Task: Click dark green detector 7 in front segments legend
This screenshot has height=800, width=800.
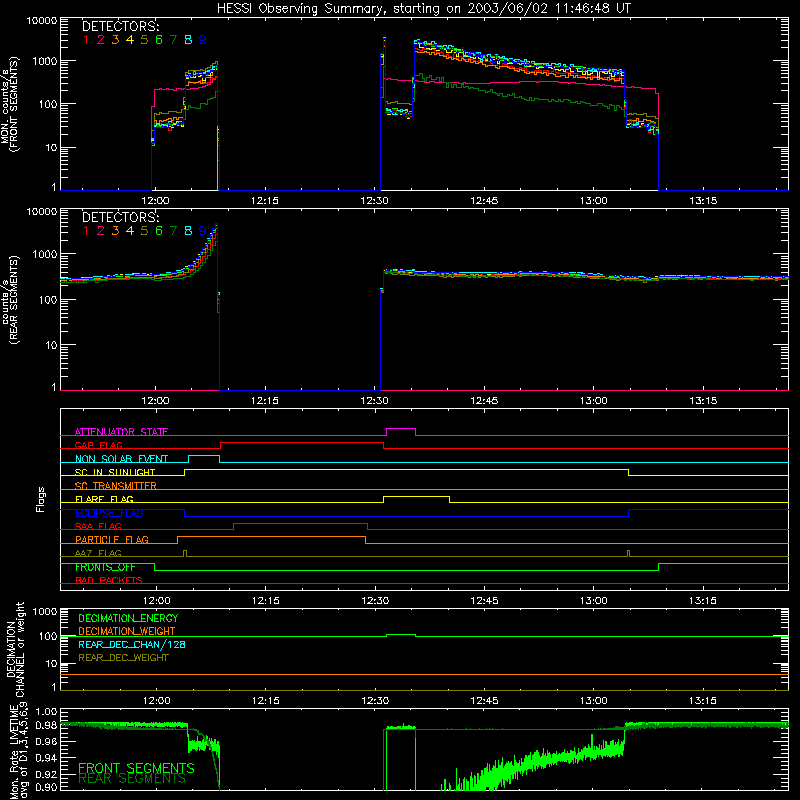Action: [173, 40]
